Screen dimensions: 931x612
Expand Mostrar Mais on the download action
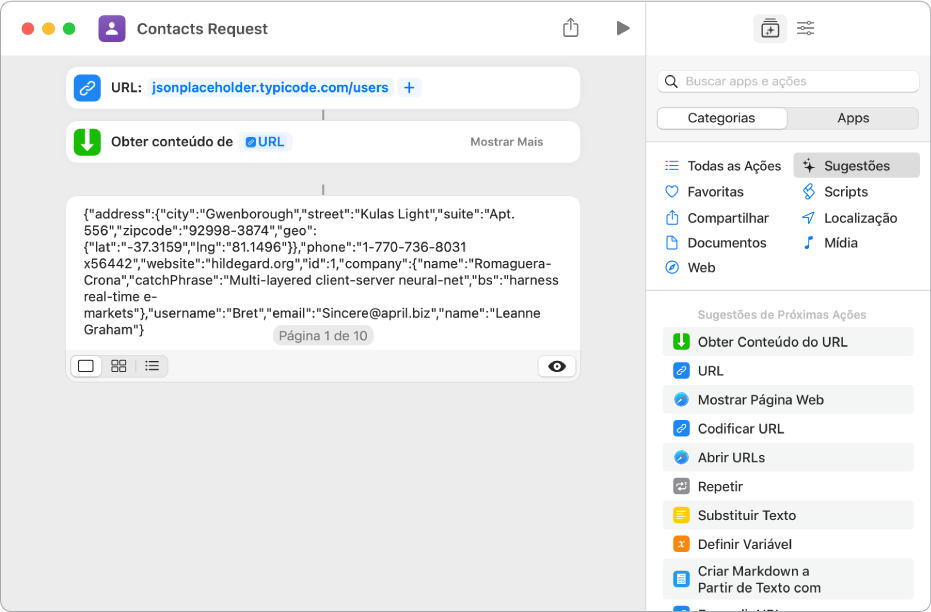click(x=506, y=142)
